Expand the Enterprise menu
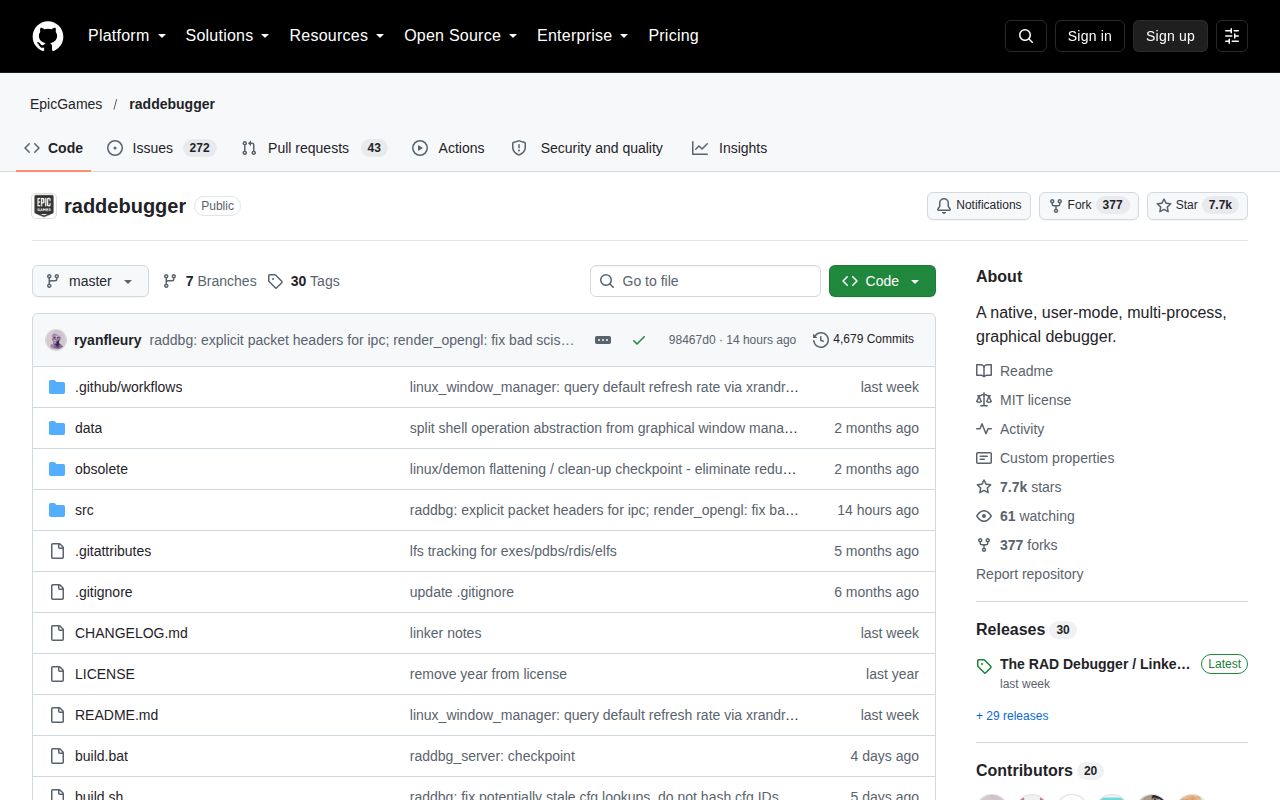The height and width of the screenshot is (800, 1280). [x=583, y=35]
